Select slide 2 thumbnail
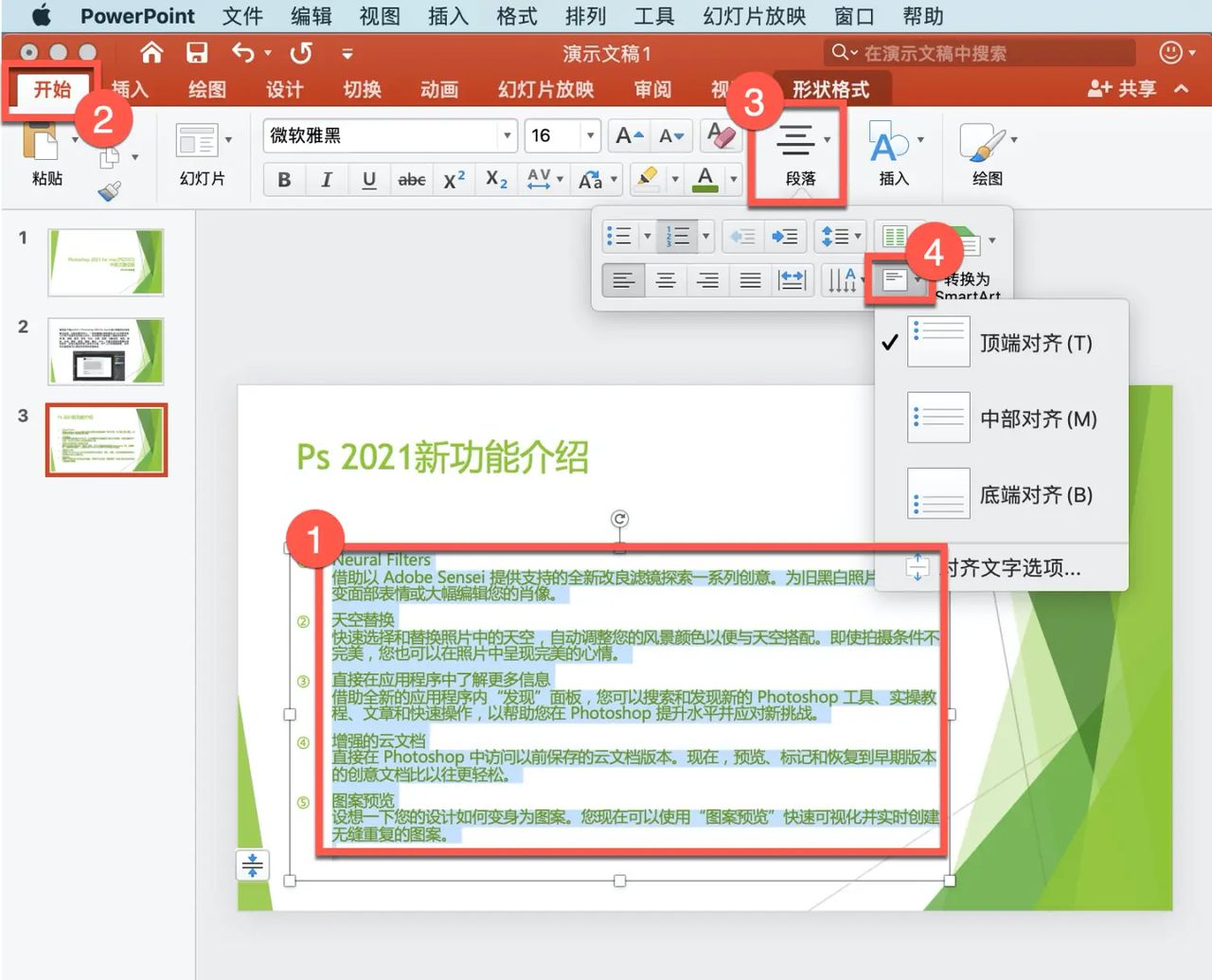This screenshot has width=1212, height=980. click(106, 351)
